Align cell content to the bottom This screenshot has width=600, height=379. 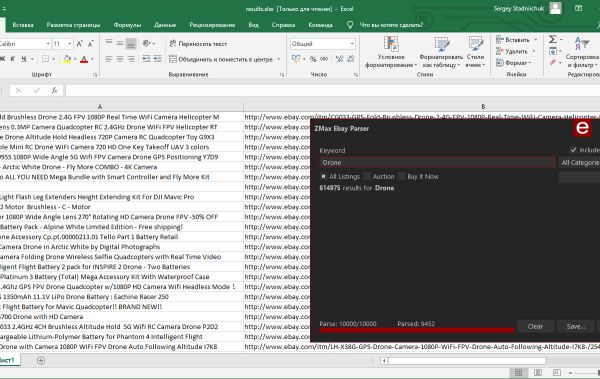[131, 43]
